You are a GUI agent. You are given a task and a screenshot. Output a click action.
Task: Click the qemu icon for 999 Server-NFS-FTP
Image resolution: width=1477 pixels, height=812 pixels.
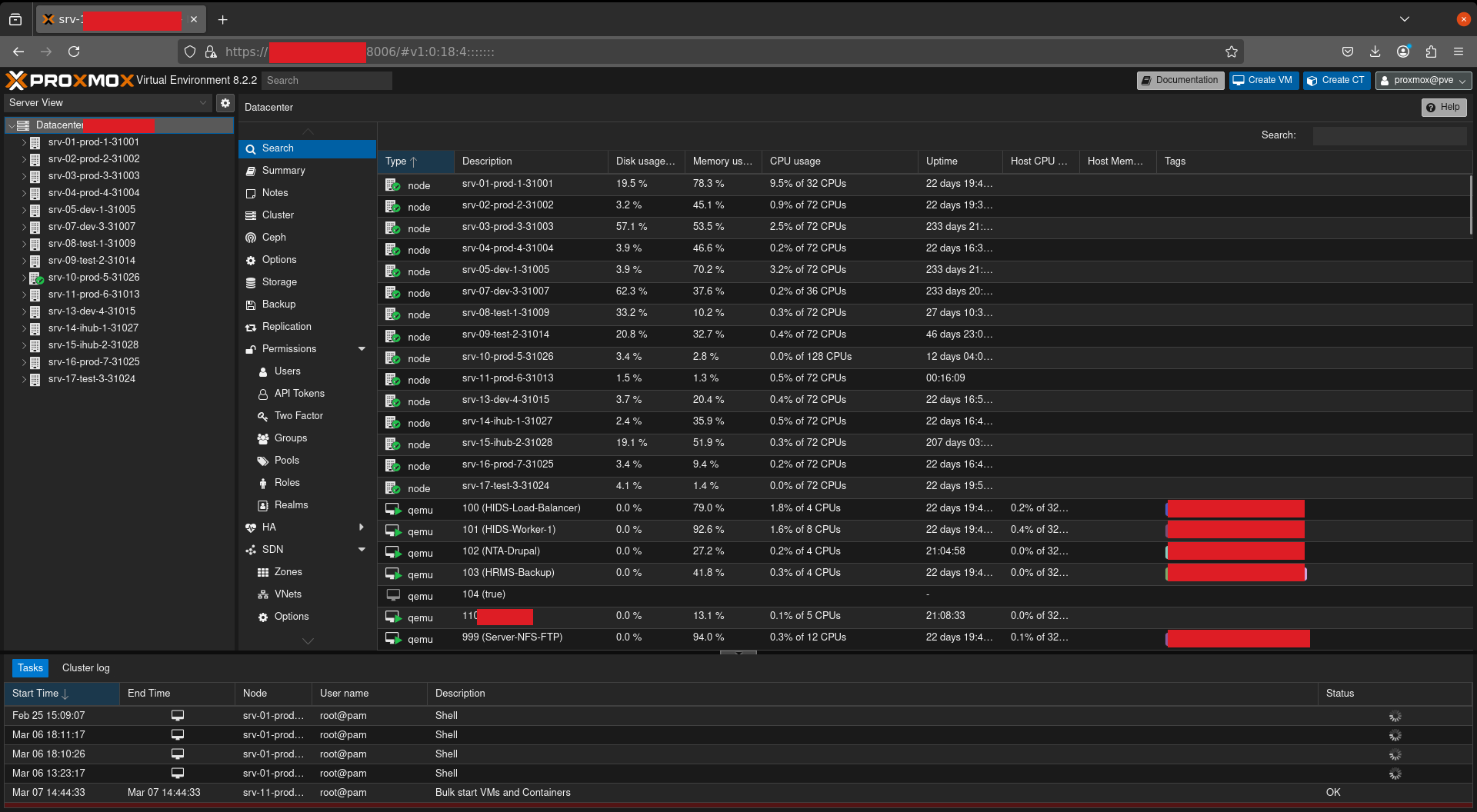[393, 638]
